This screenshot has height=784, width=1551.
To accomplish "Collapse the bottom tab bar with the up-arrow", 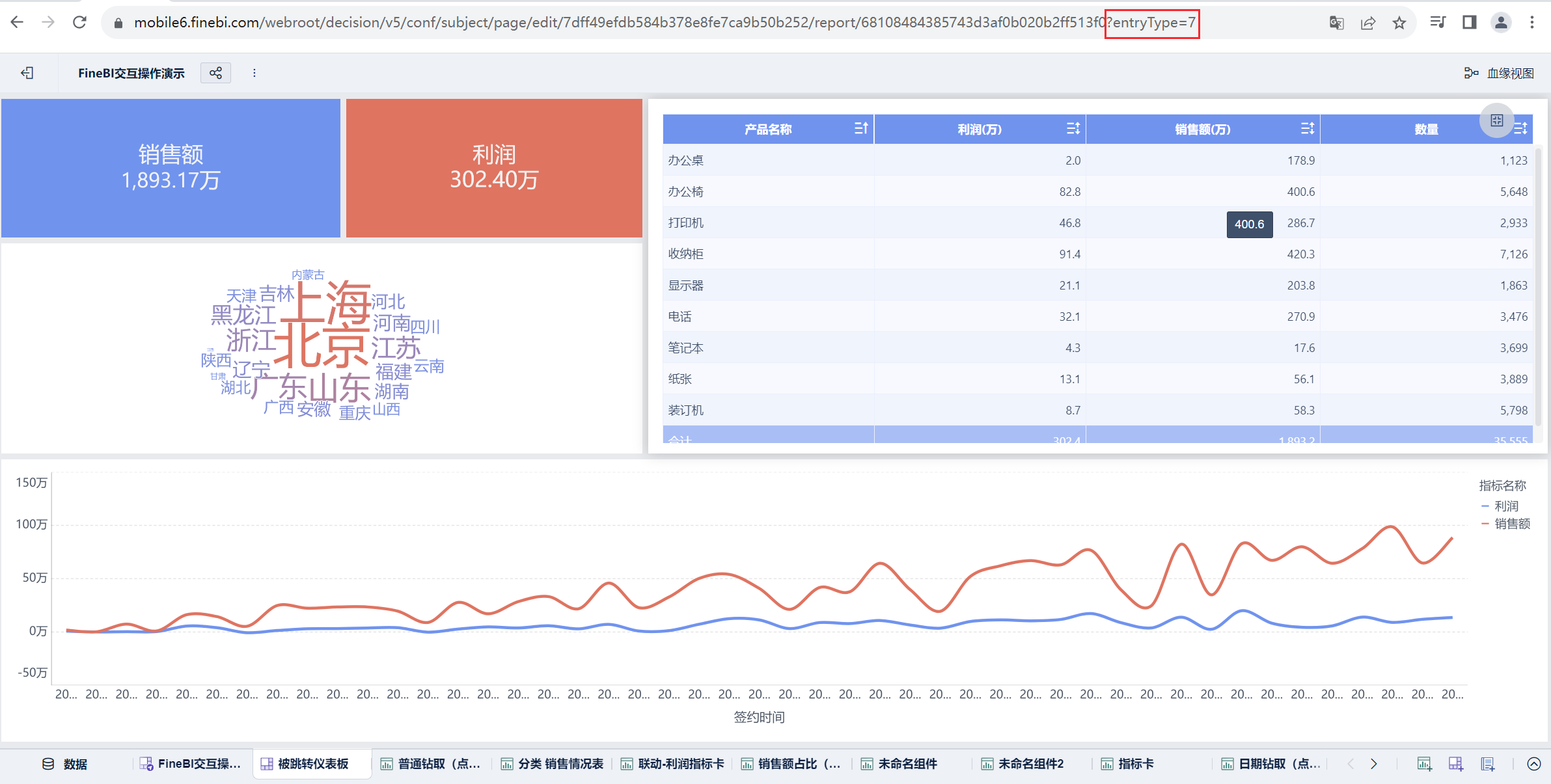I will click(1534, 764).
